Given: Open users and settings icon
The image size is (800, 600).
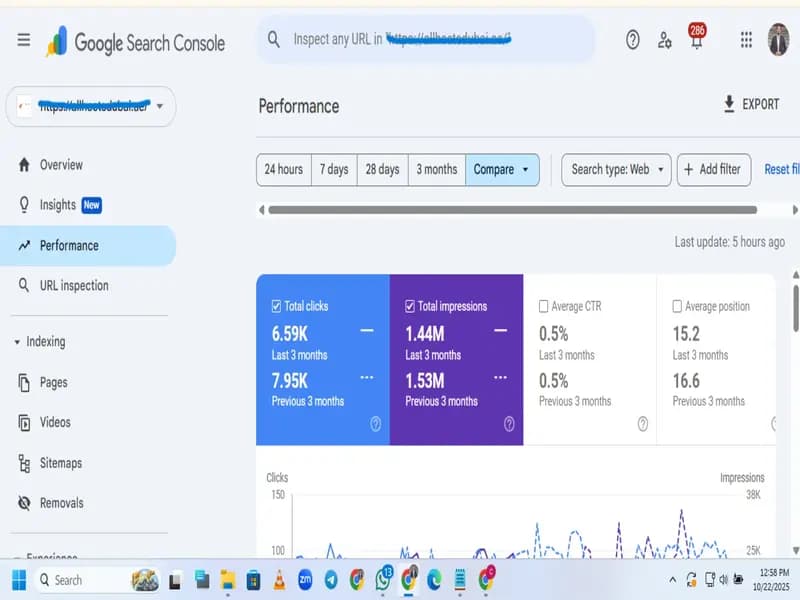Looking at the screenshot, I should point(664,39).
